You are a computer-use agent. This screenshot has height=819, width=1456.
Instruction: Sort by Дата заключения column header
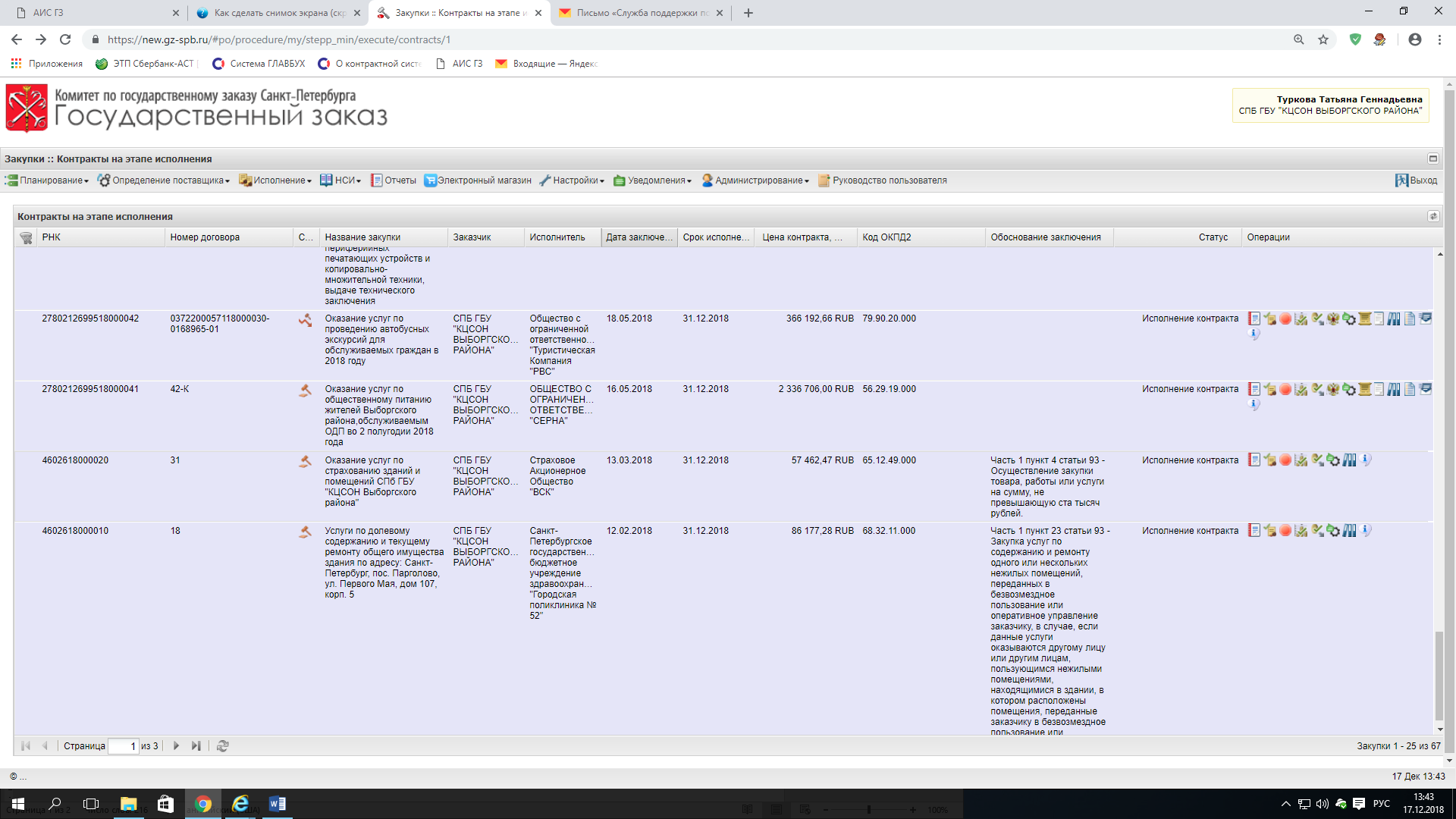pos(639,237)
